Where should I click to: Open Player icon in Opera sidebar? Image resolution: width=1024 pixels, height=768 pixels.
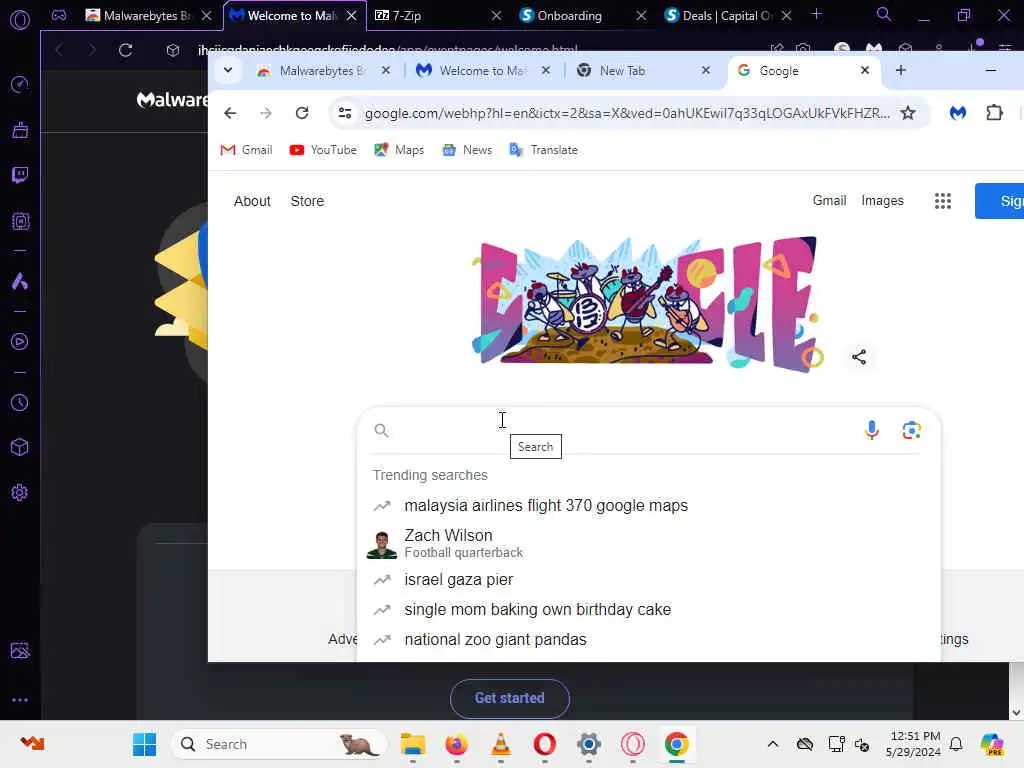click(20, 342)
